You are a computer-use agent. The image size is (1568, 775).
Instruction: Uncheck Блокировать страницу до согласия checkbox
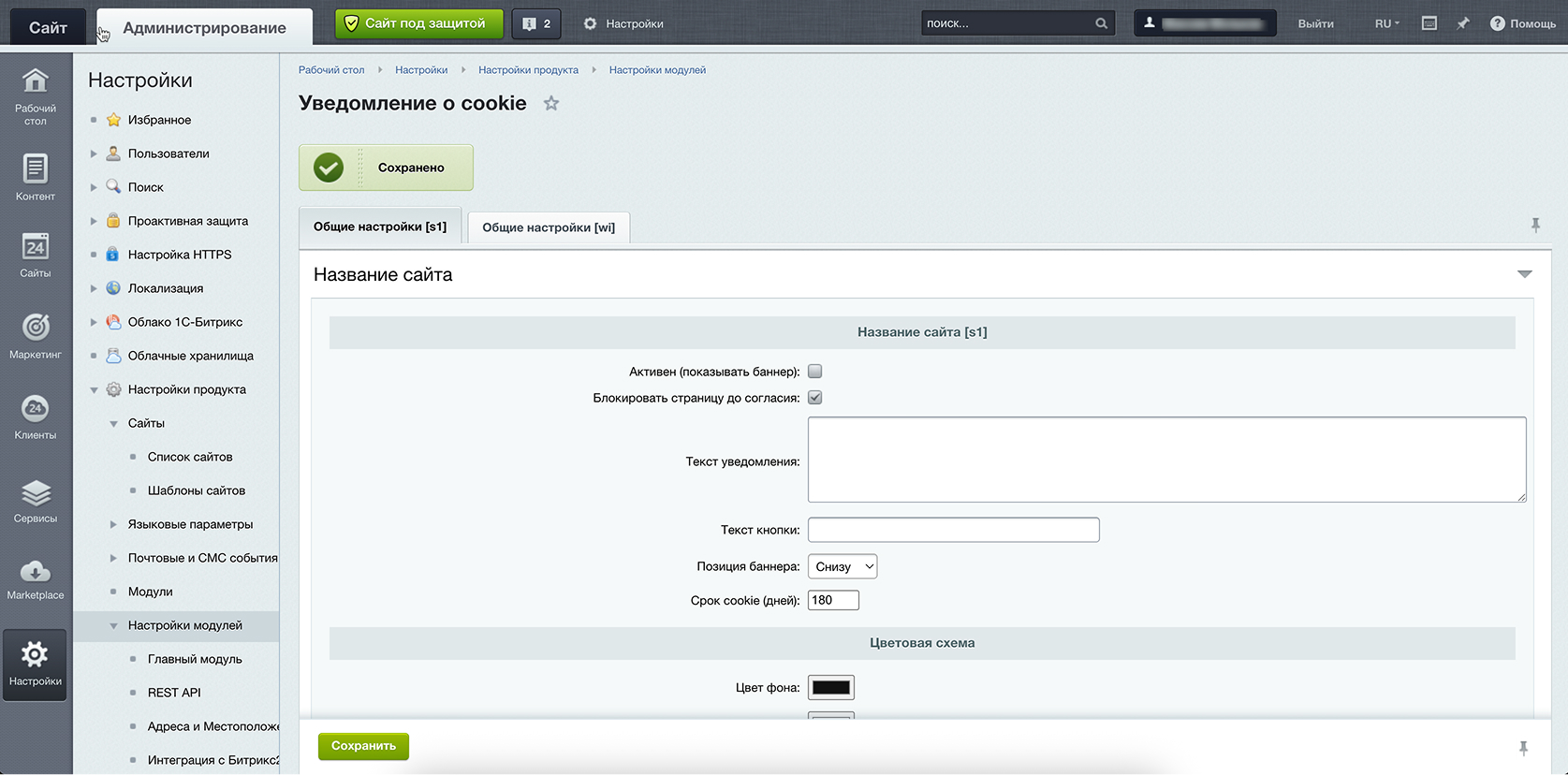[815, 398]
